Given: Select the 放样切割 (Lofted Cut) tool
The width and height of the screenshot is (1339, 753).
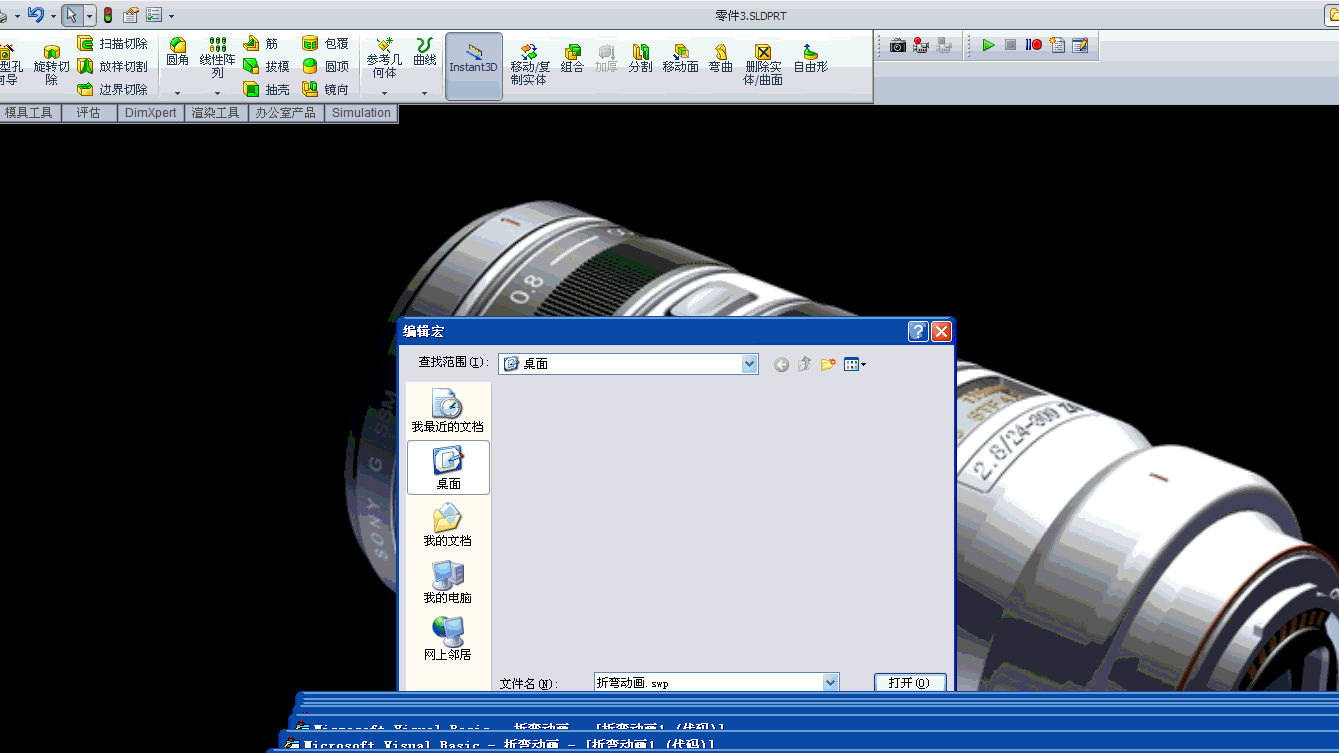Looking at the screenshot, I should (x=112, y=67).
